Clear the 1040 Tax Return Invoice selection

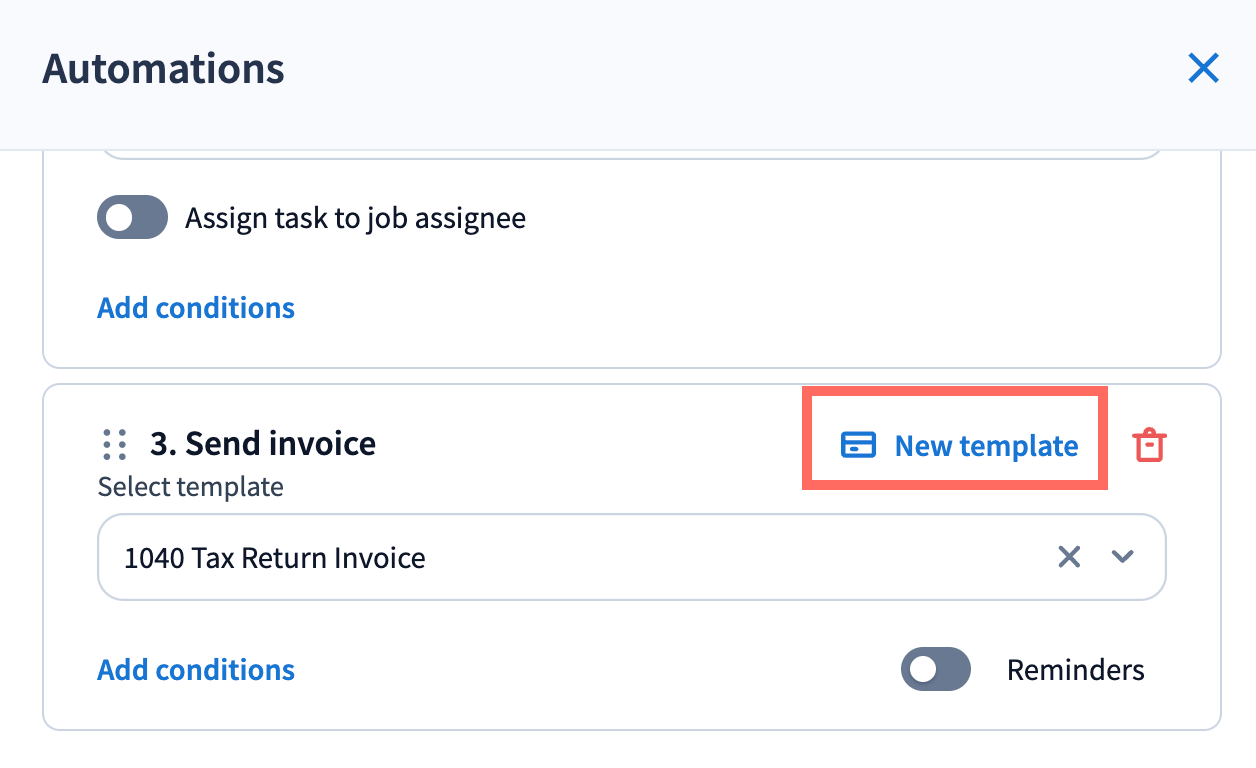click(1069, 557)
